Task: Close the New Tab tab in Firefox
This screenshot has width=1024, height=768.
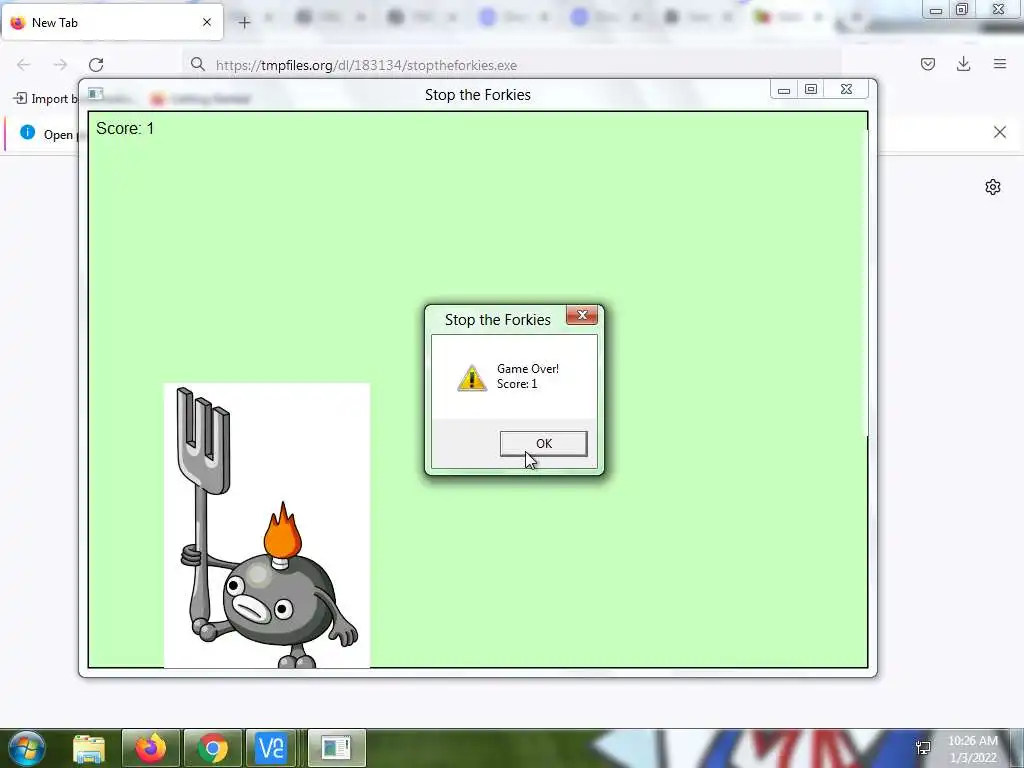Action: point(207,22)
